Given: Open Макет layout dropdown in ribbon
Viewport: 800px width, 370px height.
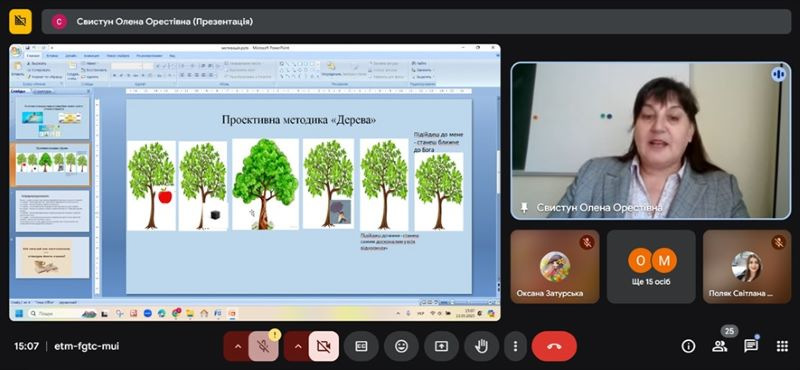Looking at the screenshot, I should (x=90, y=64).
